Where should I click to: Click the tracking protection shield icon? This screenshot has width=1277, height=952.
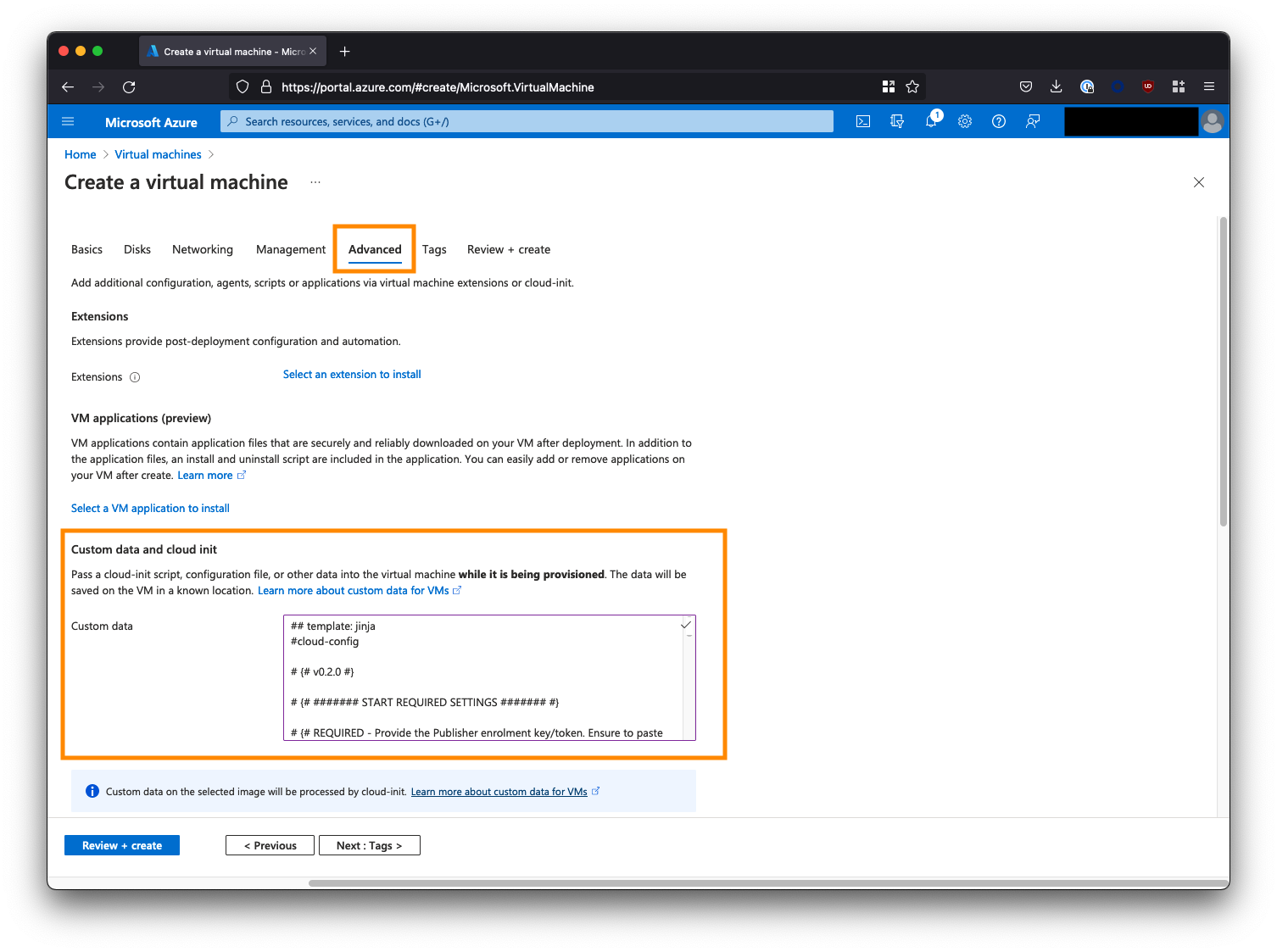pos(243,87)
